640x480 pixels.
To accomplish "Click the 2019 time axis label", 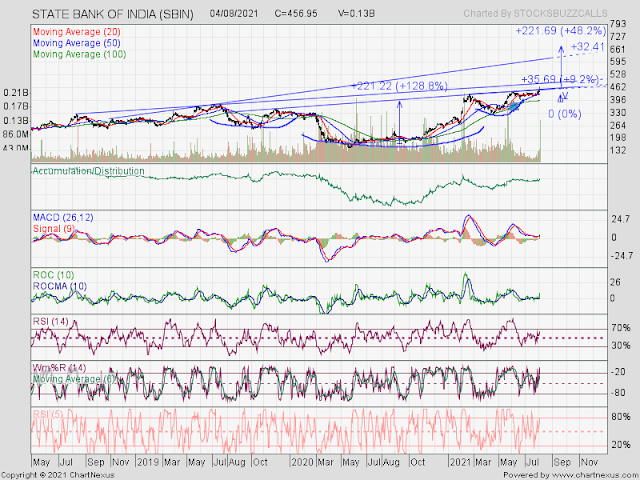I will point(148,462).
